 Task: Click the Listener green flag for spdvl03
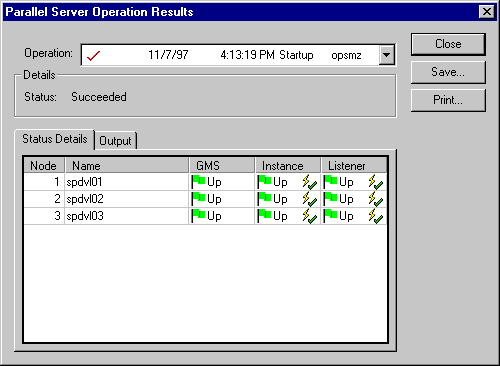(x=330, y=216)
